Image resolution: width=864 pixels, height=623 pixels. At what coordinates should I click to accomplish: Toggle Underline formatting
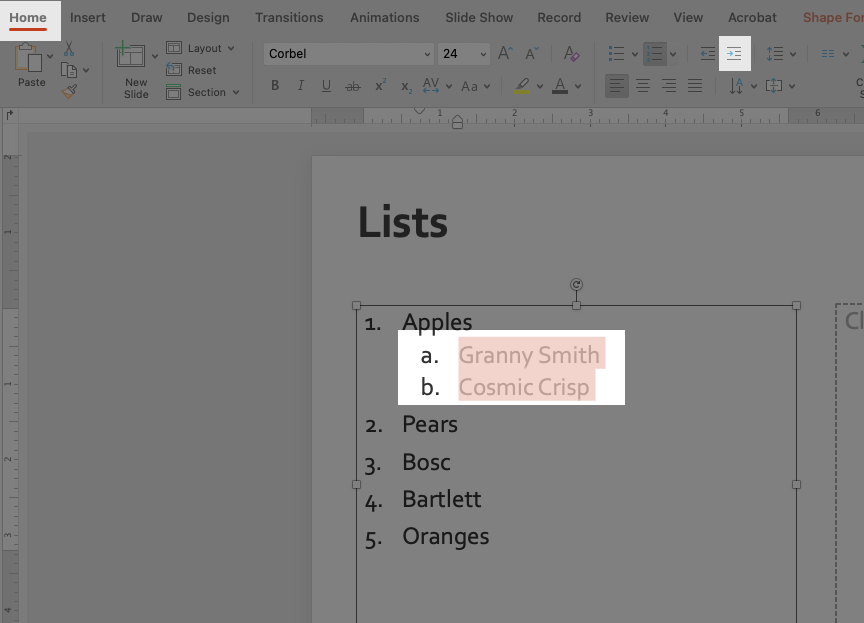pyautogui.click(x=326, y=87)
